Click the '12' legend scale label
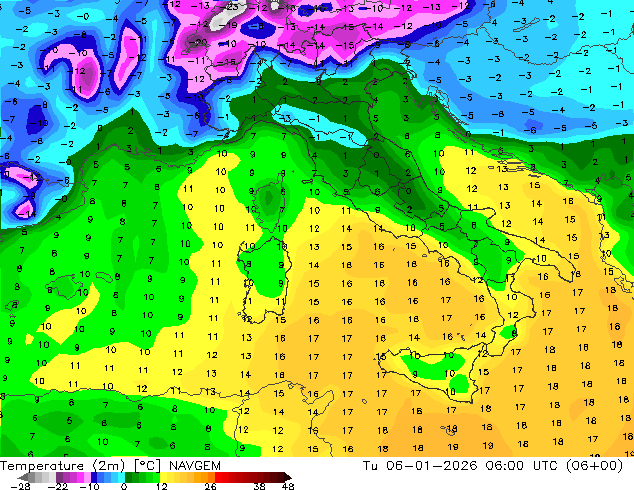This screenshot has height=490, width=634. tap(162, 486)
